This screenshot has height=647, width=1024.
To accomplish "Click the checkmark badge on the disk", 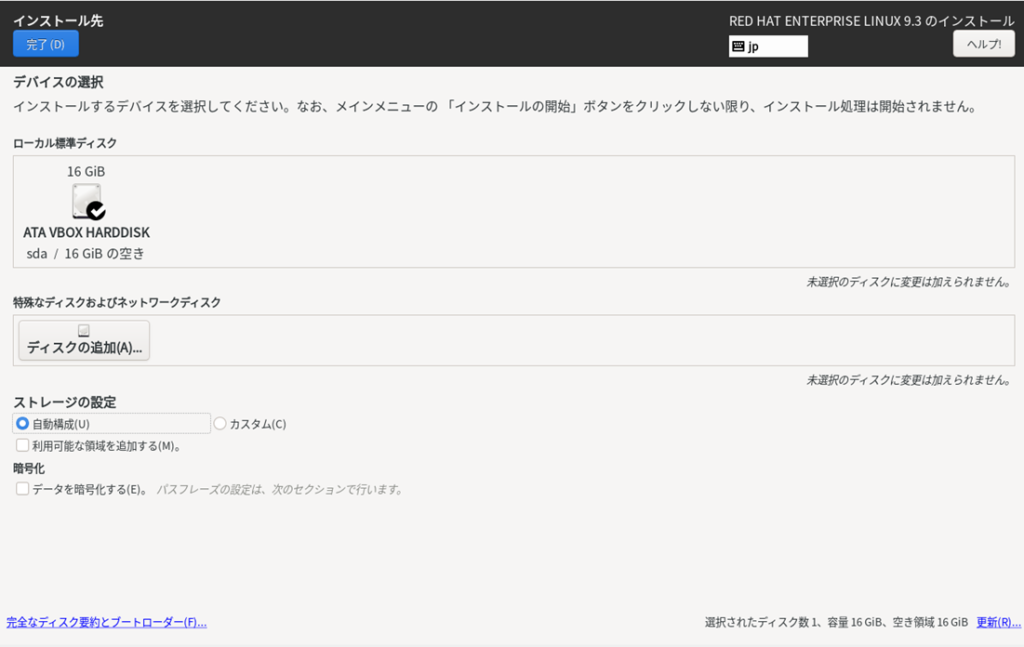I will 96,211.
